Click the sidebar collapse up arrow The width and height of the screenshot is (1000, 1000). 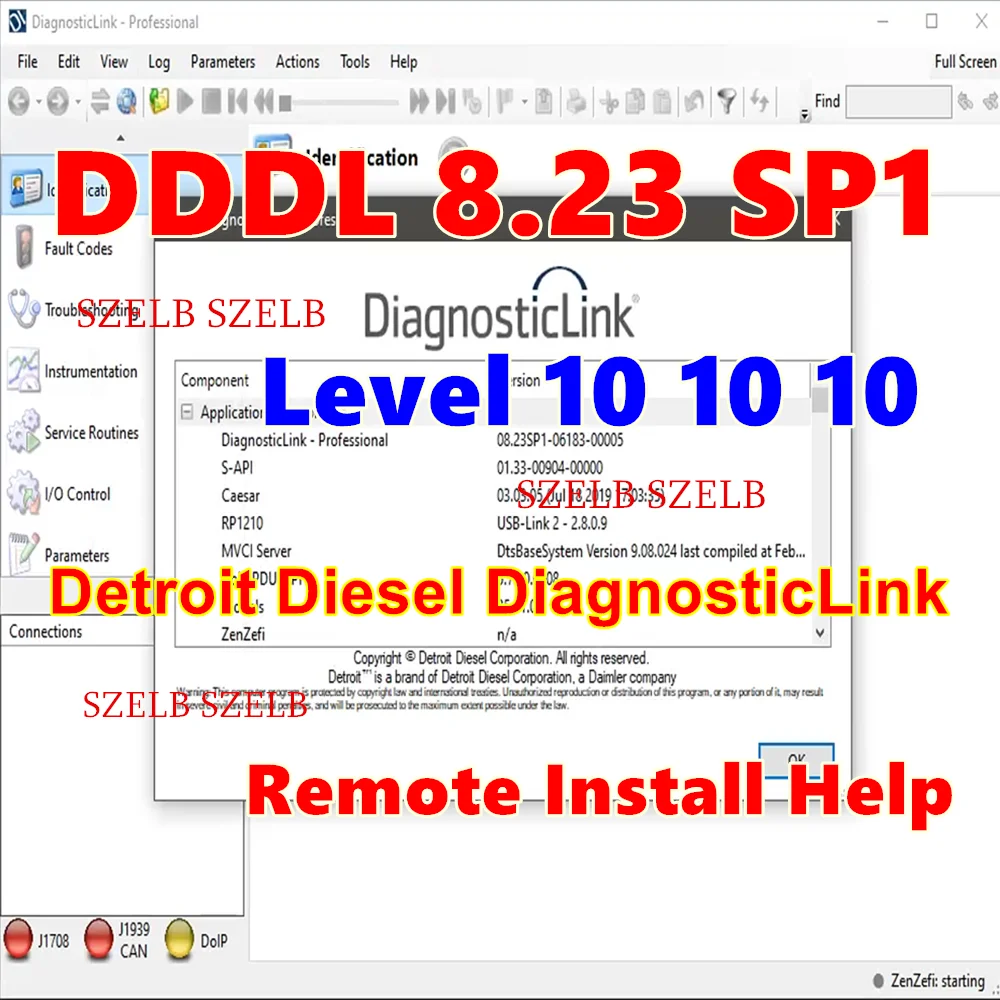coord(120,138)
